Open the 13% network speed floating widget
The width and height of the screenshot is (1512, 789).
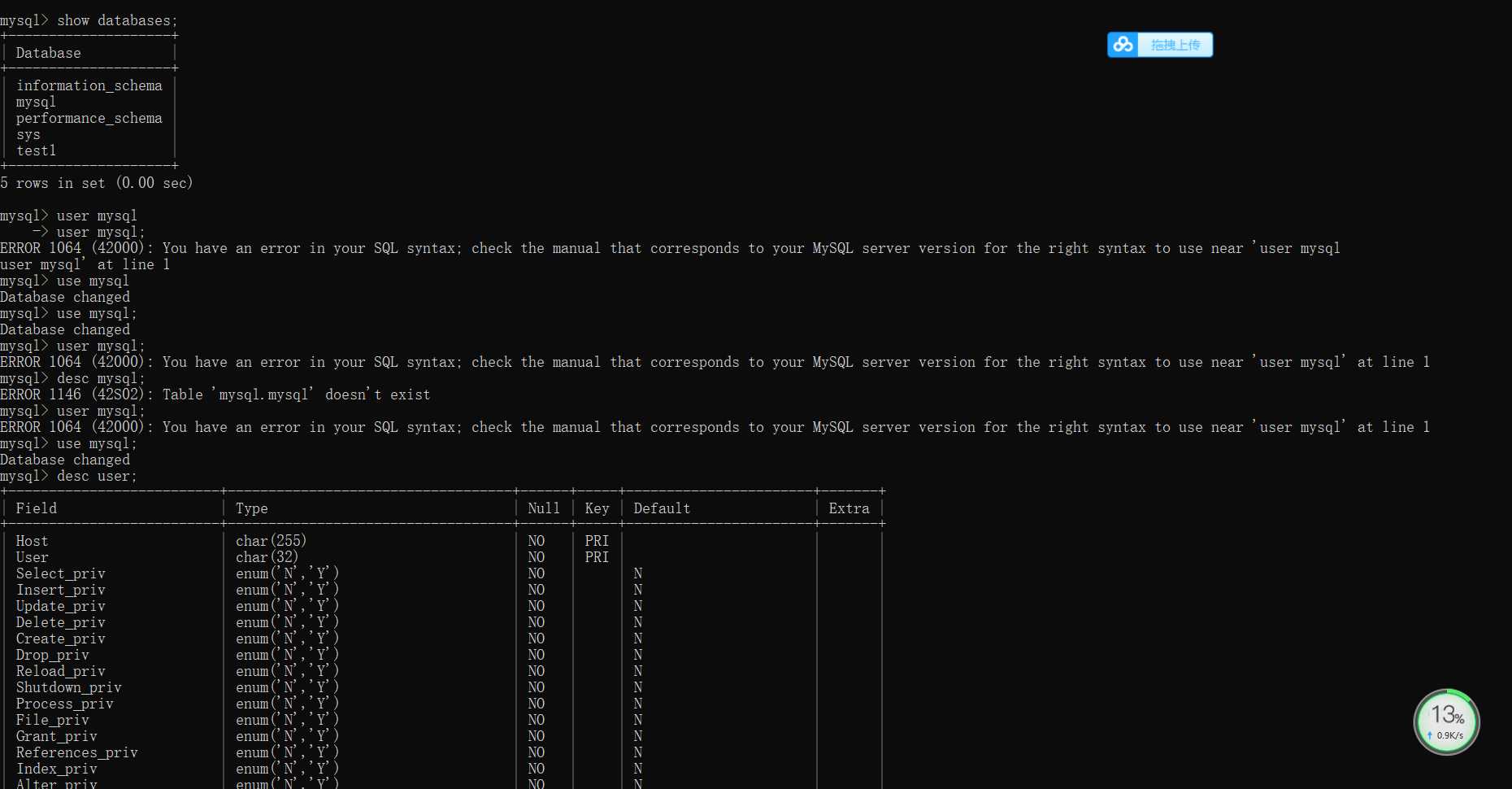pos(1447,722)
